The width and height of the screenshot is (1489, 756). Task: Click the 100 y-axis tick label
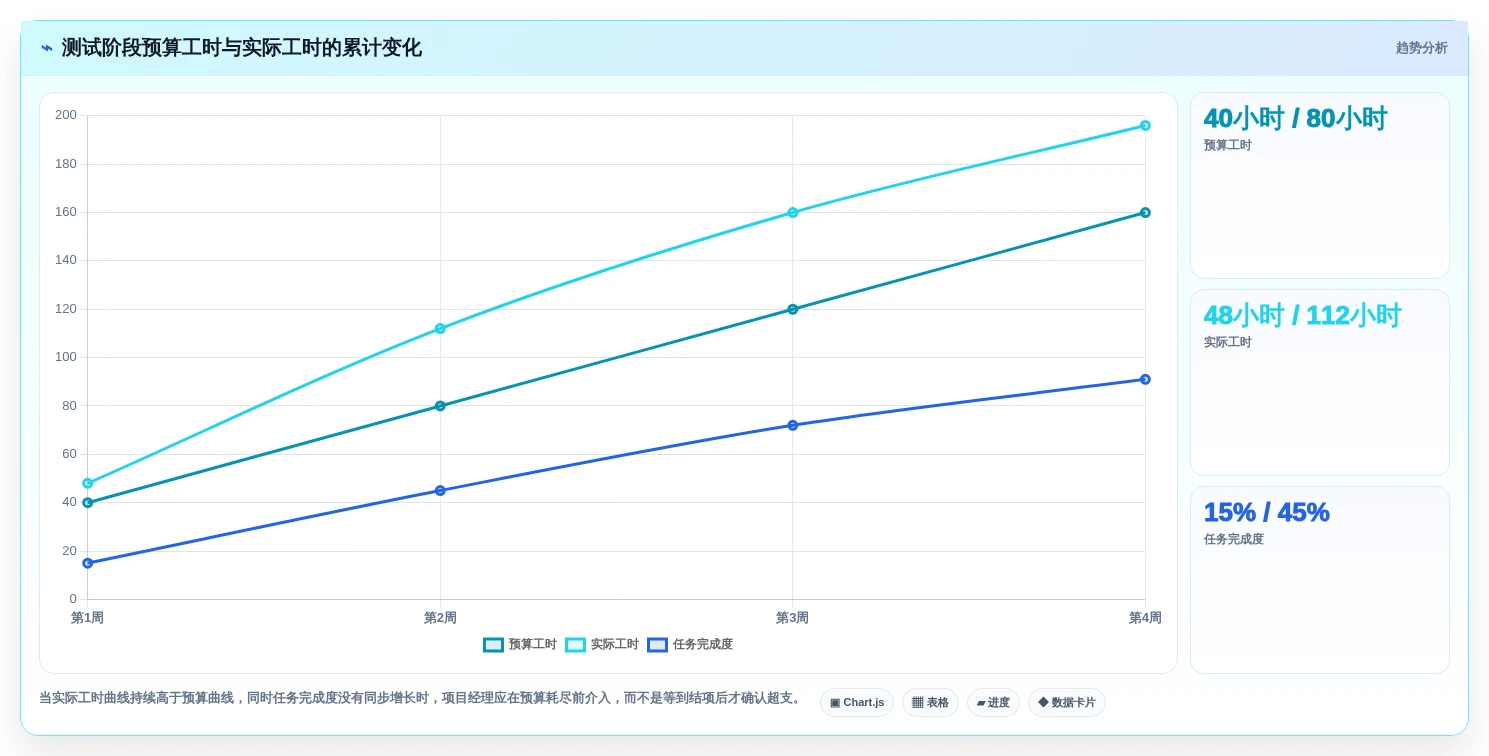[x=66, y=358]
